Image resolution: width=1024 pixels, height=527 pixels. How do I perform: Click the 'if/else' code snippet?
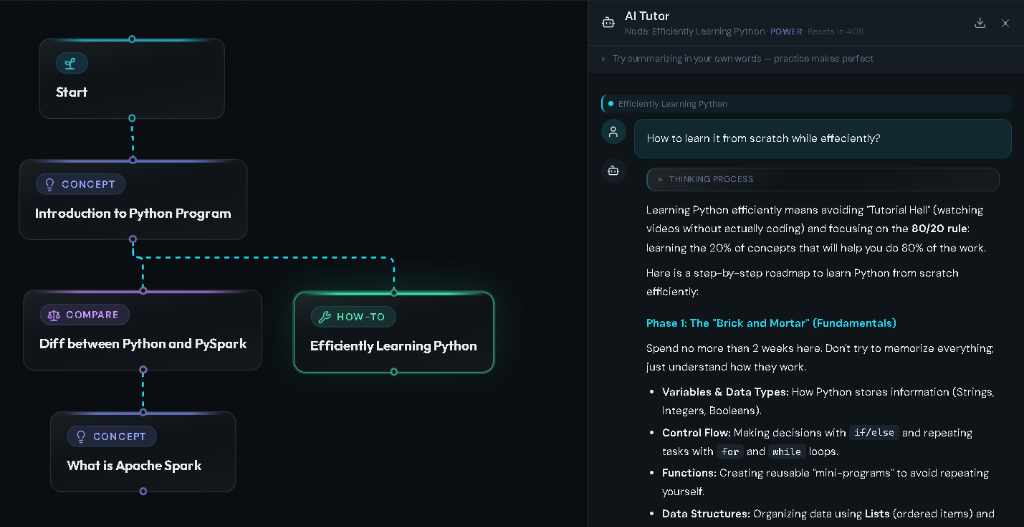pos(874,432)
